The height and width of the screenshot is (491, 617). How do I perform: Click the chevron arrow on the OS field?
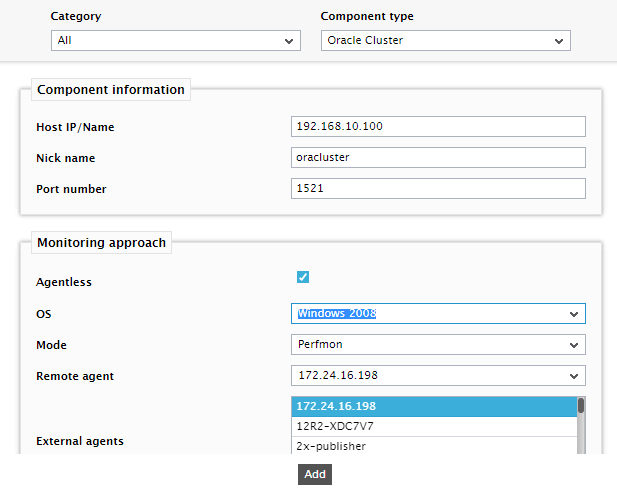click(574, 314)
